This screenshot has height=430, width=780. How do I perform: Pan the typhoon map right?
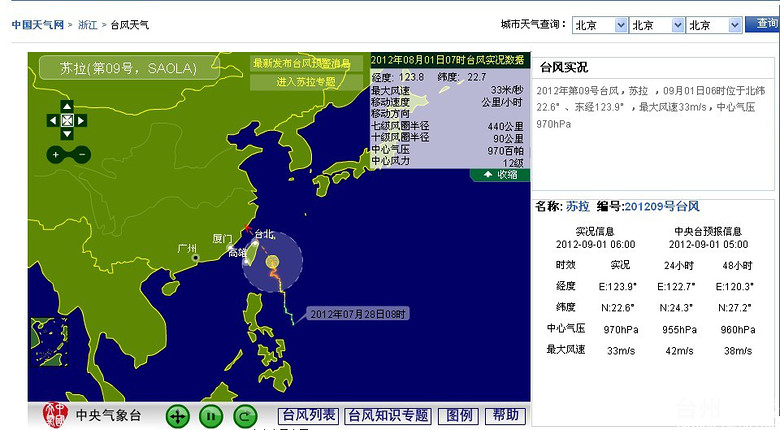[x=81, y=120]
